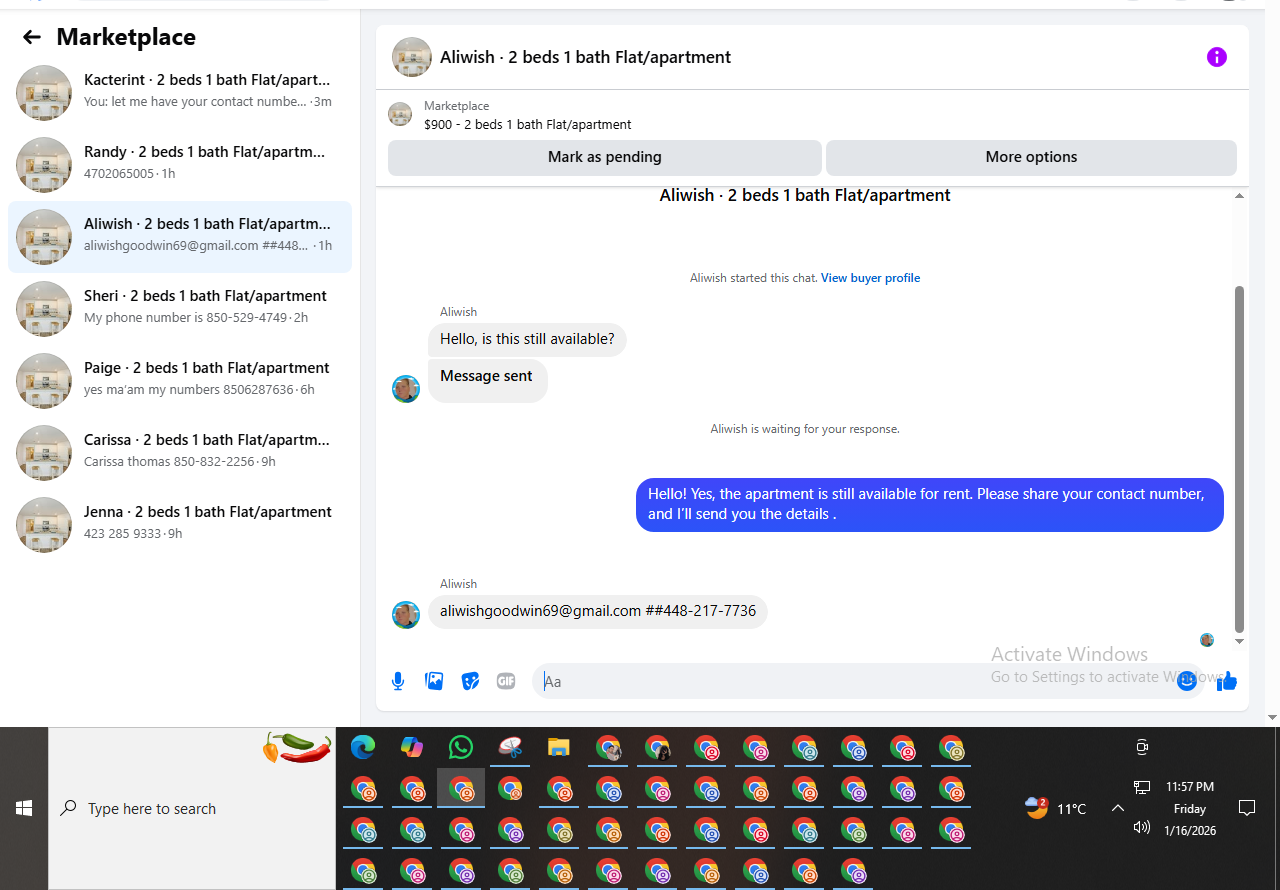Screen dimensions: 1280x890
Task: Click the blue 'Hello! Yes, the apartment' reply
Action: click(x=930, y=504)
